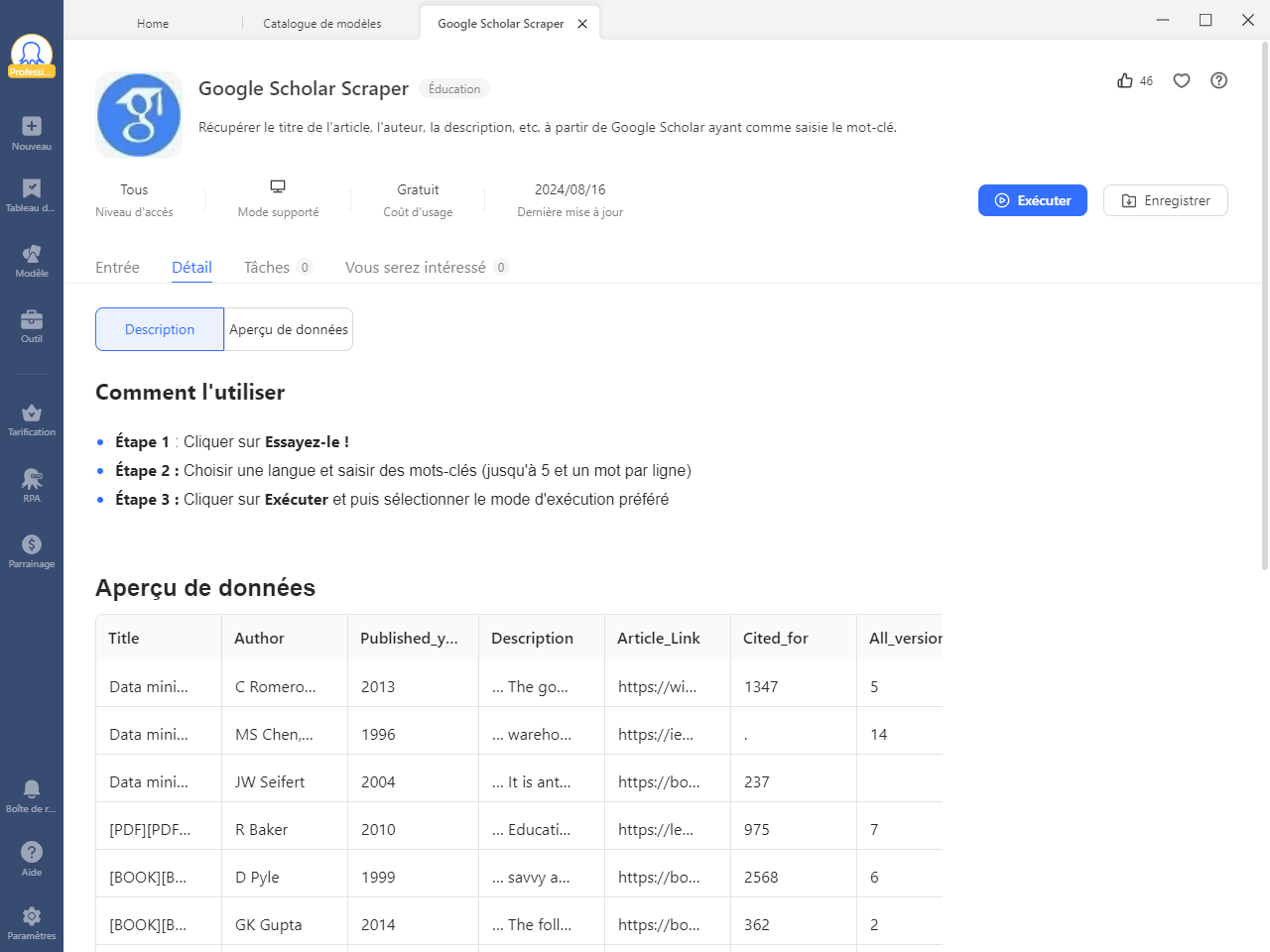
Task: Switch to the Home tab
Action: (x=153, y=24)
